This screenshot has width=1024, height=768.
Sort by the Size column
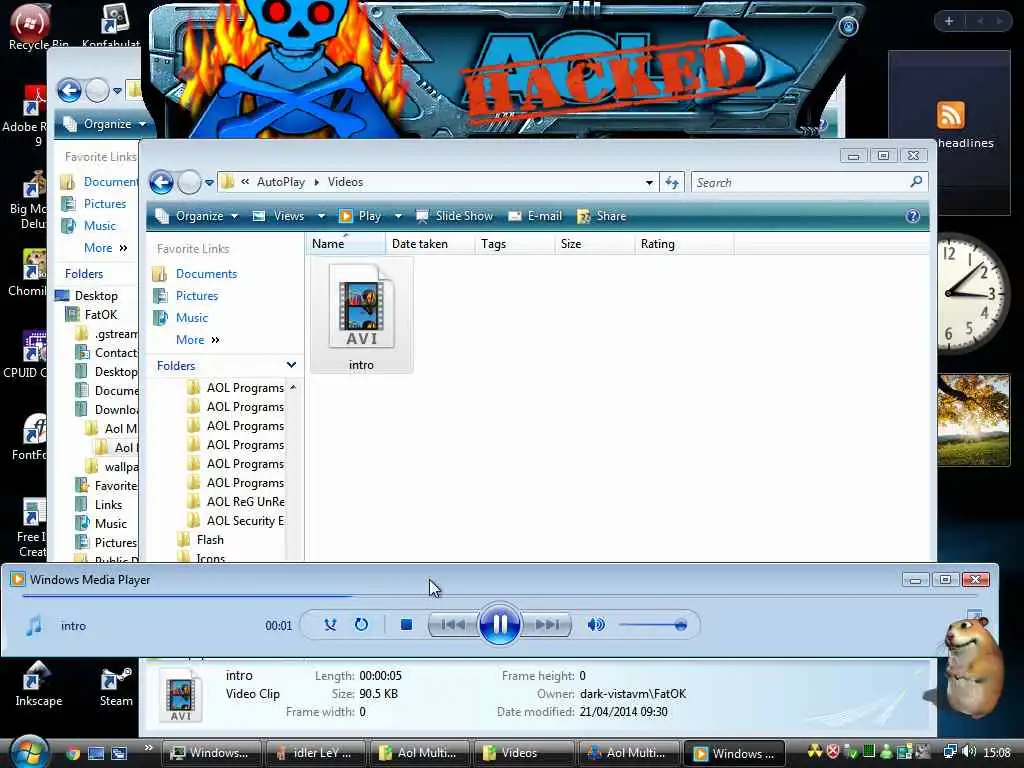pyautogui.click(x=594, y=244)
